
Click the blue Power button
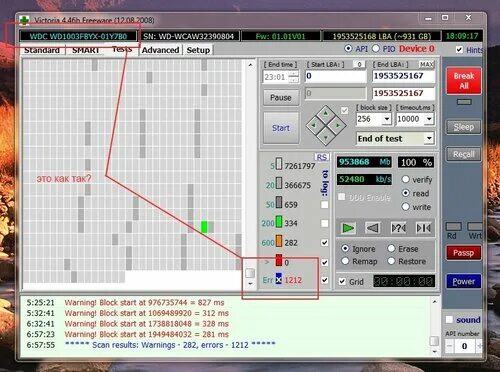[x=464, y=282]
